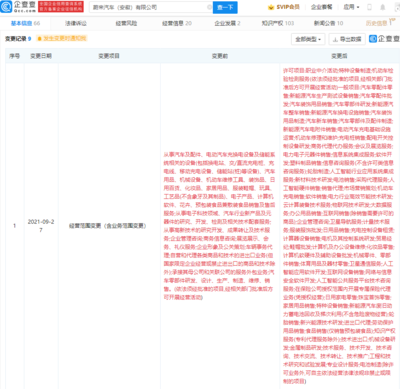Click the 发生变更时通知我 alert tag
400x389 pixels.
coord(62,39)
